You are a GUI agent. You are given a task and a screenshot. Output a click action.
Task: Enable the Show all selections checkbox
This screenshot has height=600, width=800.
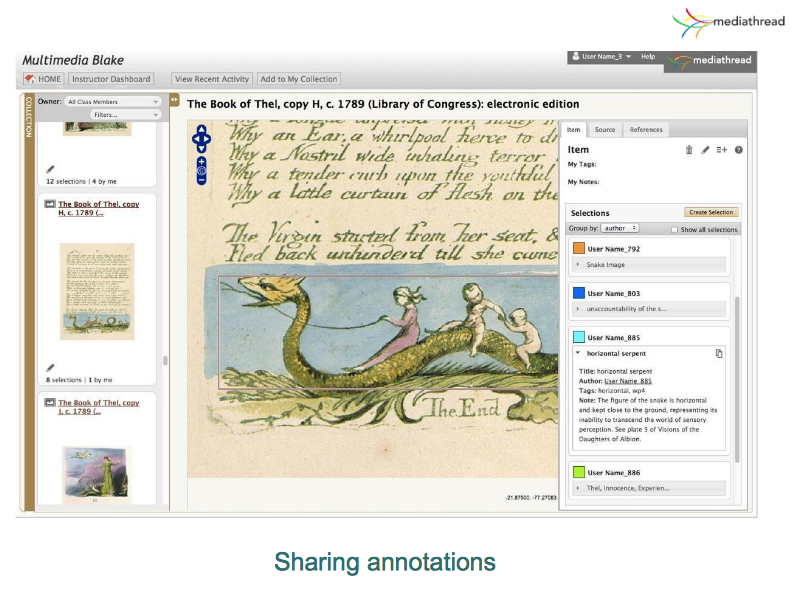coord(674,229)
